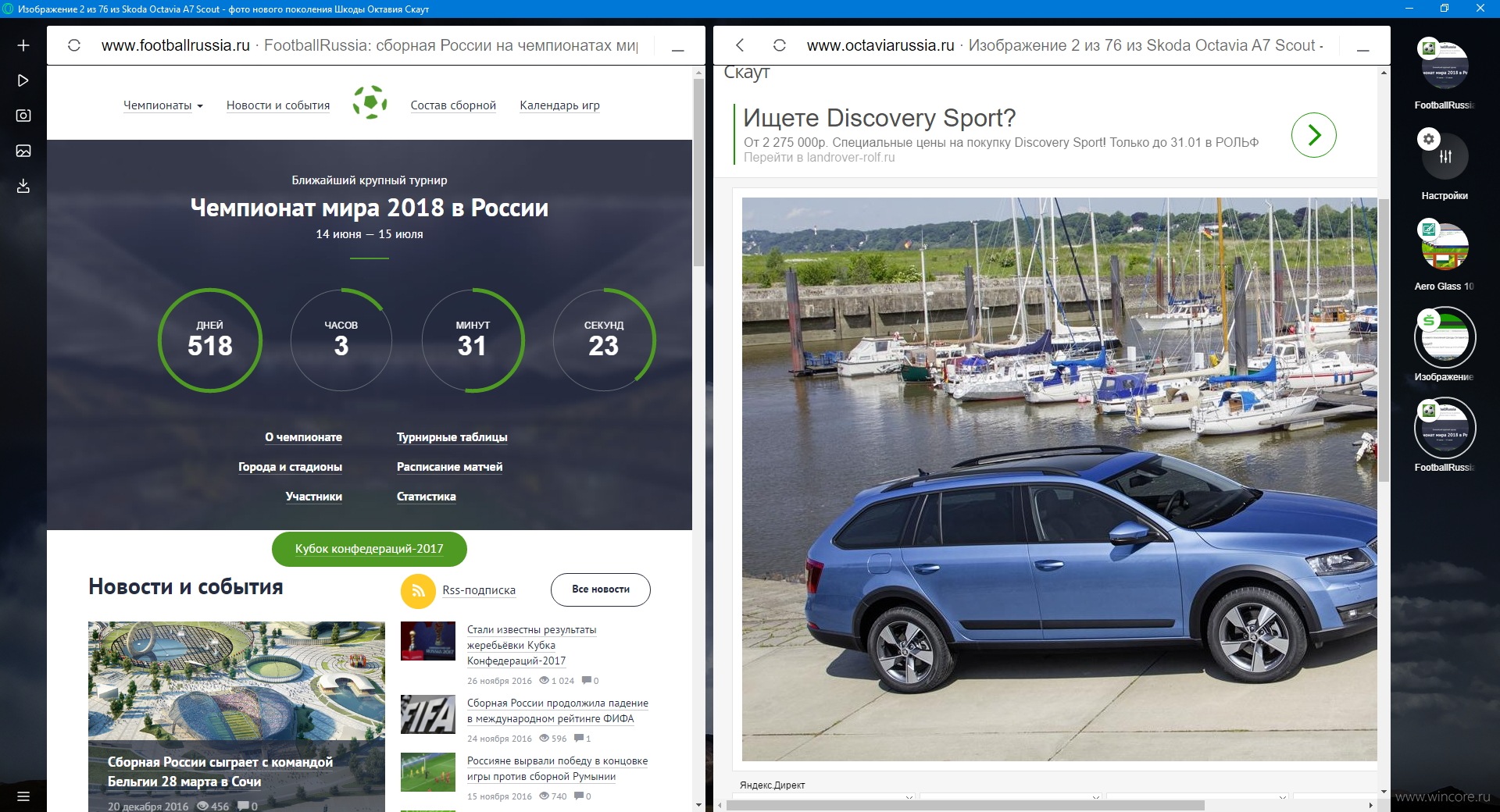Open the first FootballRussia tab thumbnail

point(1445,66)
